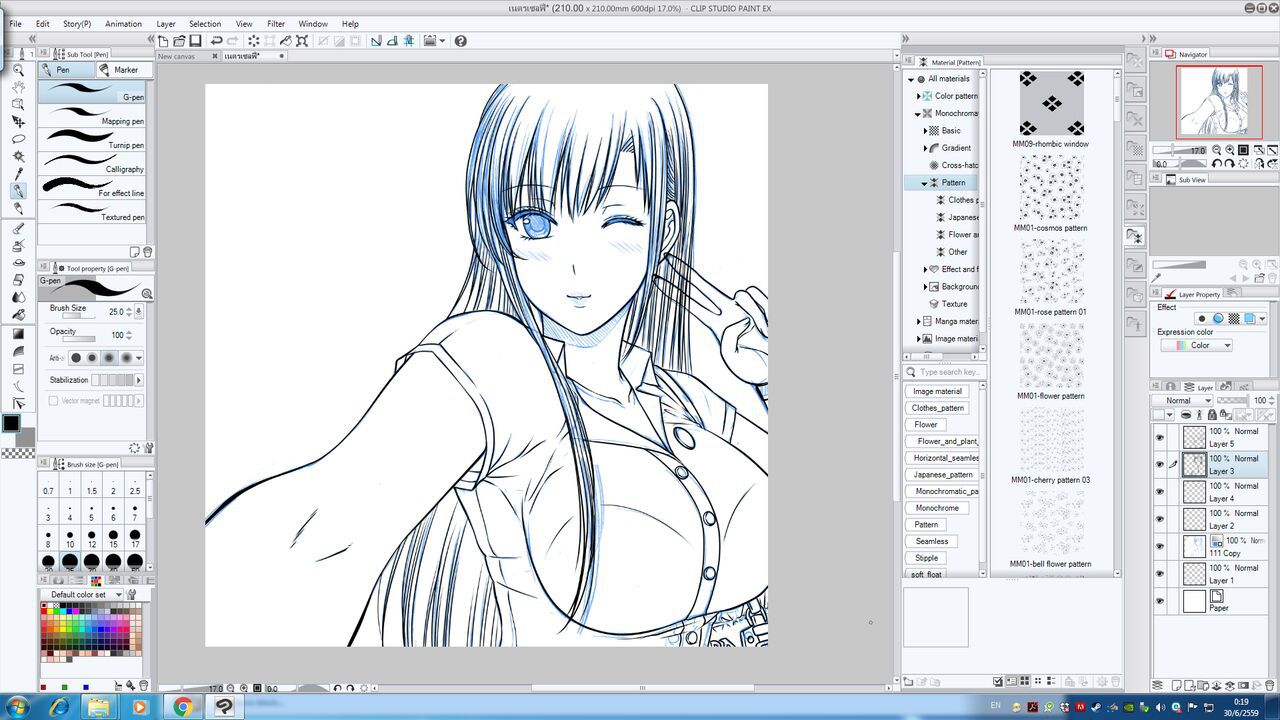1280x720 pixels.
Task: Select the Pencil tool in toolbox
Action: [x=18, y=207]
